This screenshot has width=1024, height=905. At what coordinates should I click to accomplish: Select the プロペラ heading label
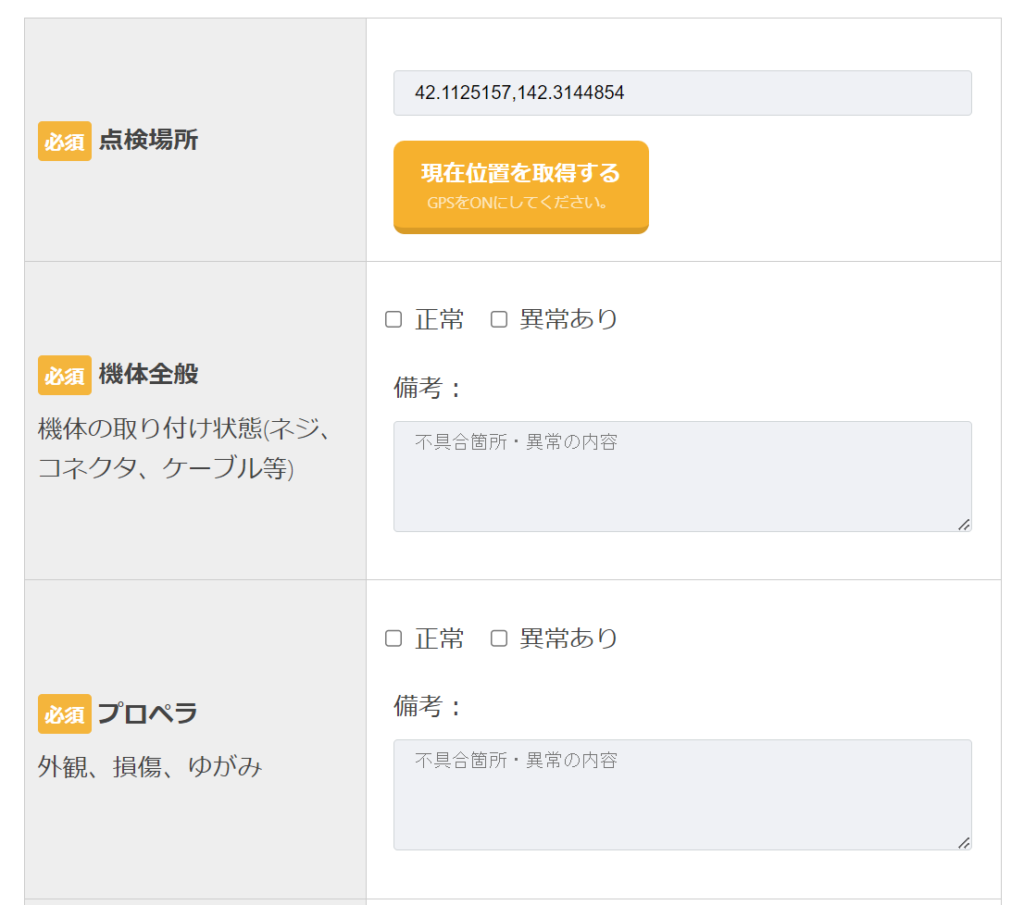point(147,714)
